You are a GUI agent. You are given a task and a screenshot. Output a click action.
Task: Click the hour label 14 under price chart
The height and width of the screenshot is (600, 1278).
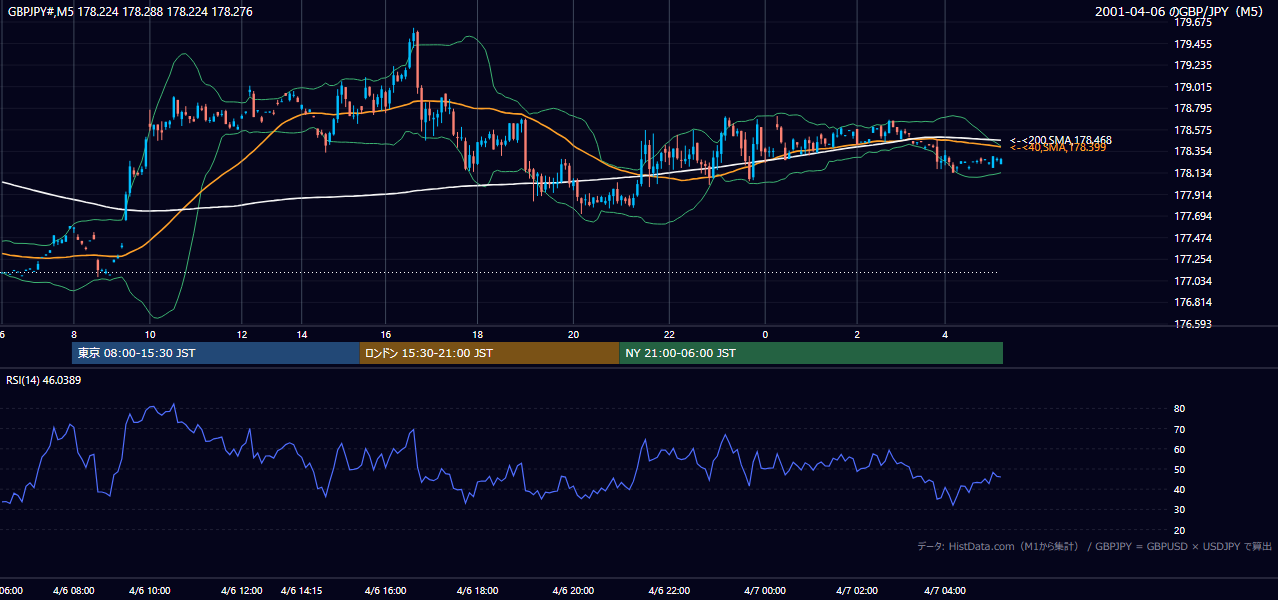click(301, 334)
